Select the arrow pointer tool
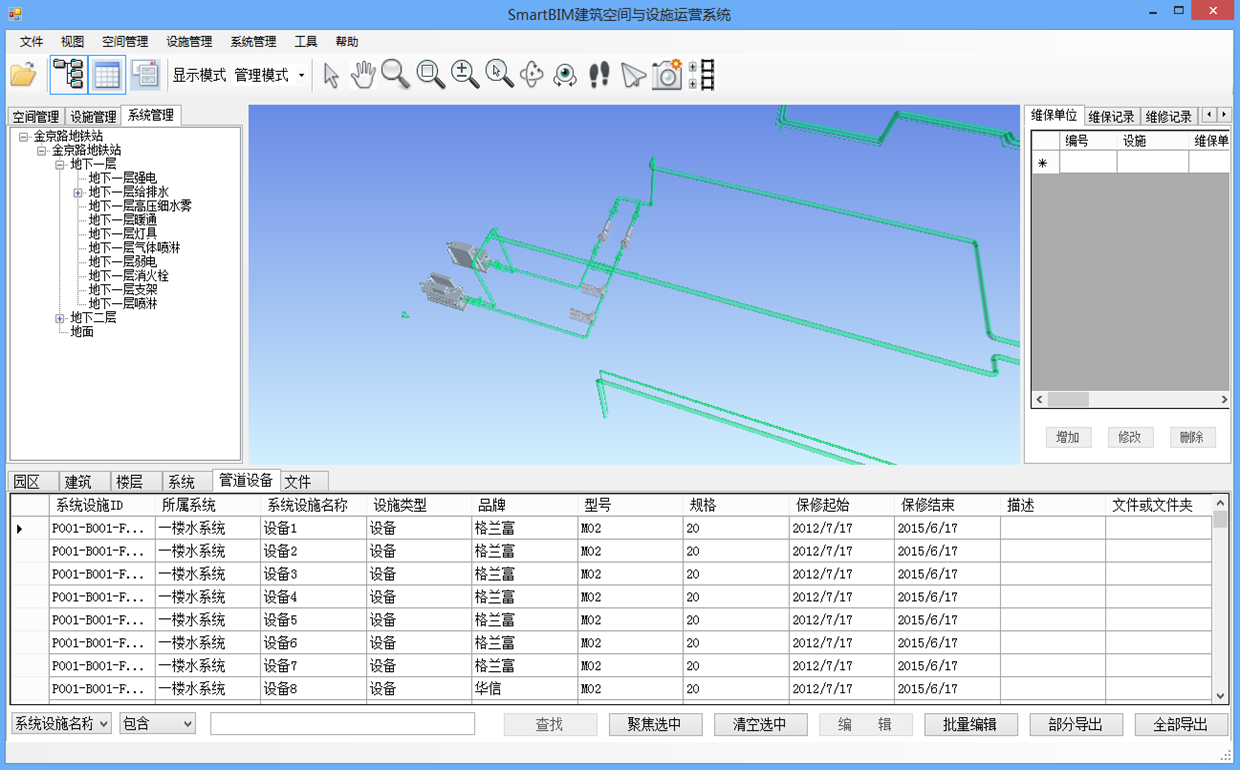1240x770 pixels. (331, 75)
